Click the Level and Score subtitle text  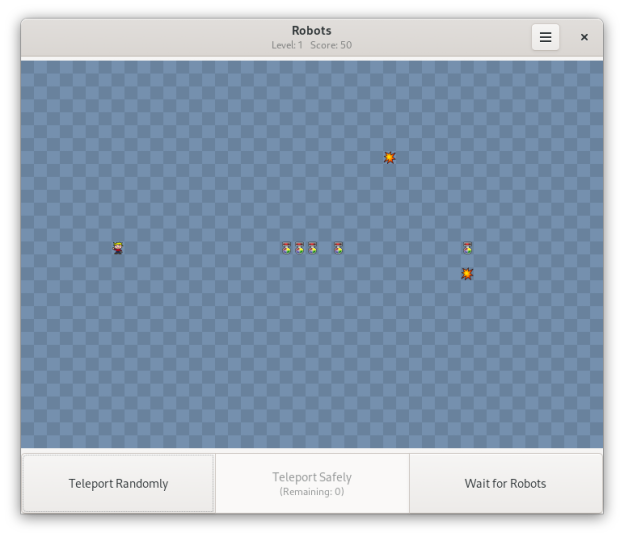(311, 45)
